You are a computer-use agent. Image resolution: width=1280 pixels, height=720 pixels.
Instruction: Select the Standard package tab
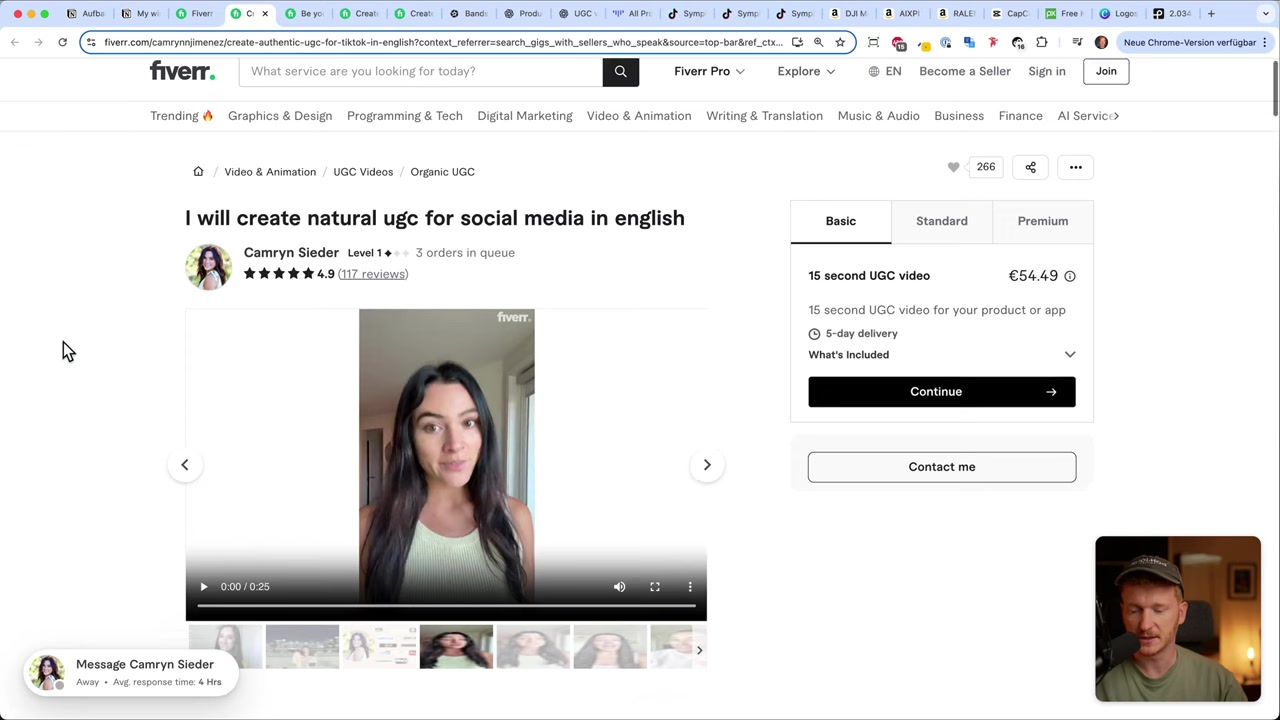click(x=942, y=221)
